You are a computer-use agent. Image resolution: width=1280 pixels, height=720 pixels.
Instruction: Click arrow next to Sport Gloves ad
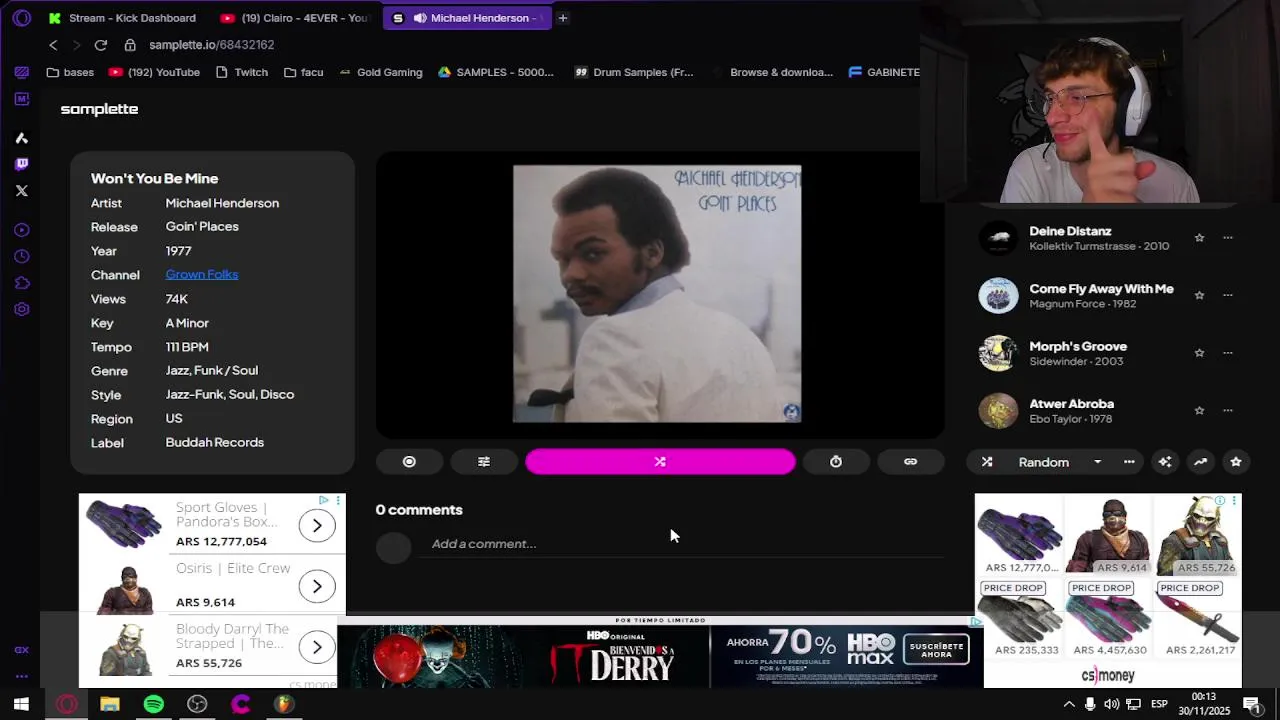[x=317, y=525]
